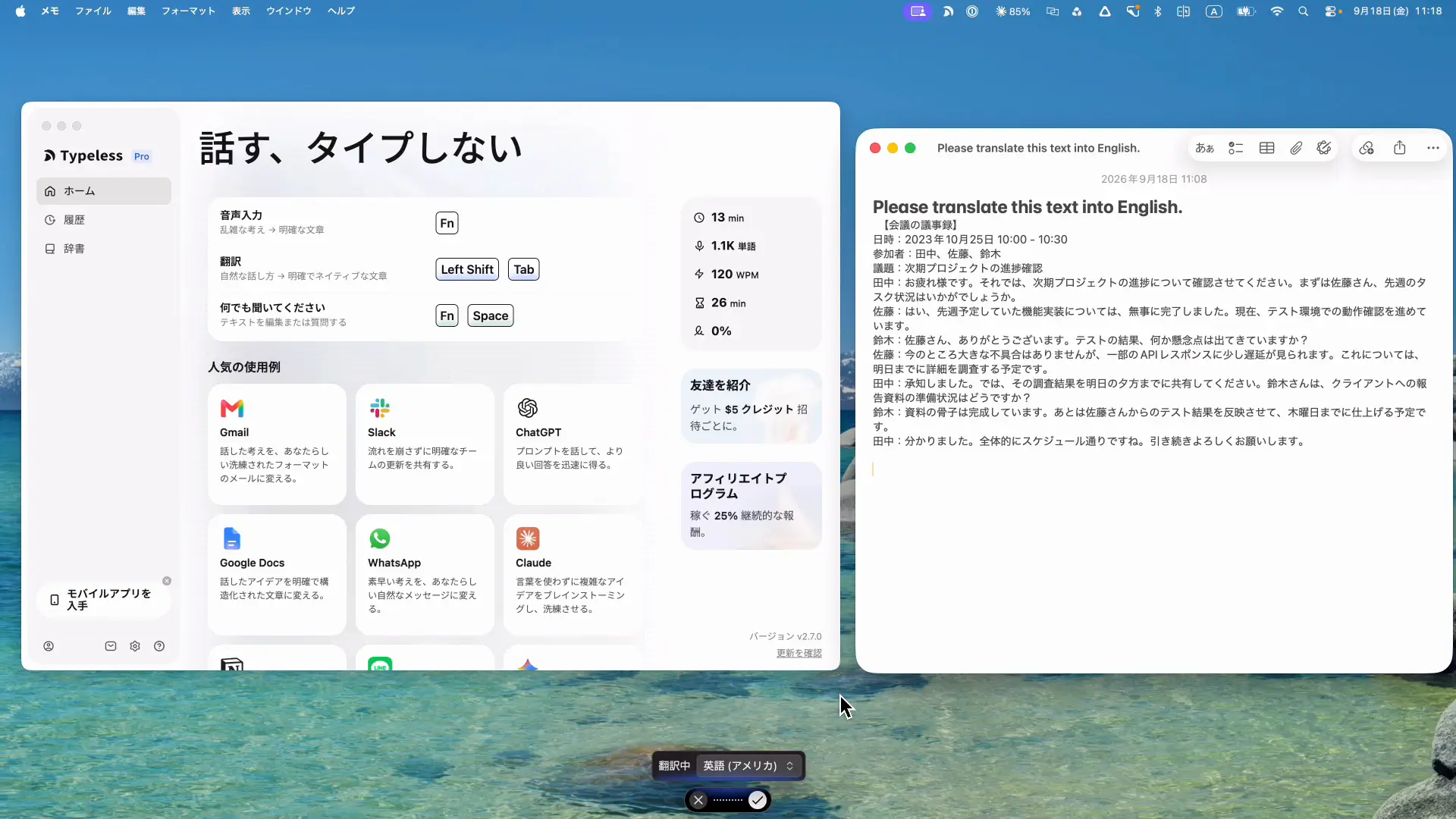
Task: Open Typeless settings gear icon
Action: pyautogui.click(x=135, y=646)
